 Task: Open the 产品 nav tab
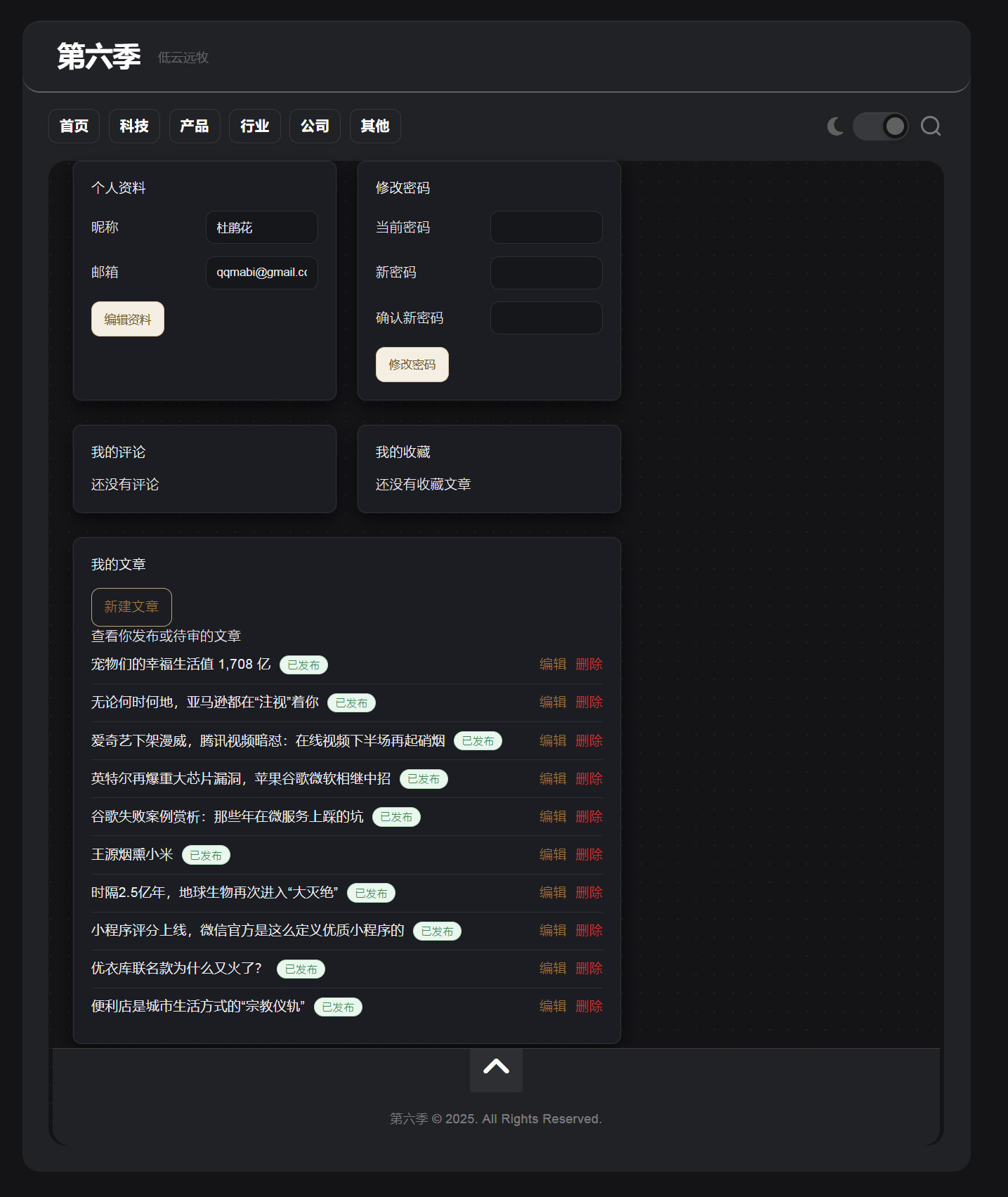coord(195,126)
